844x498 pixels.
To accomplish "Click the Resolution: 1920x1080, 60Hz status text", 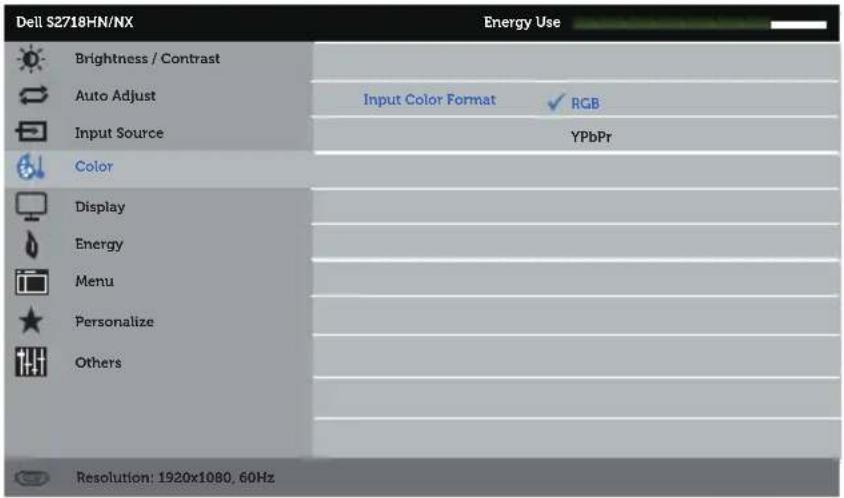I will click(175, 478).
